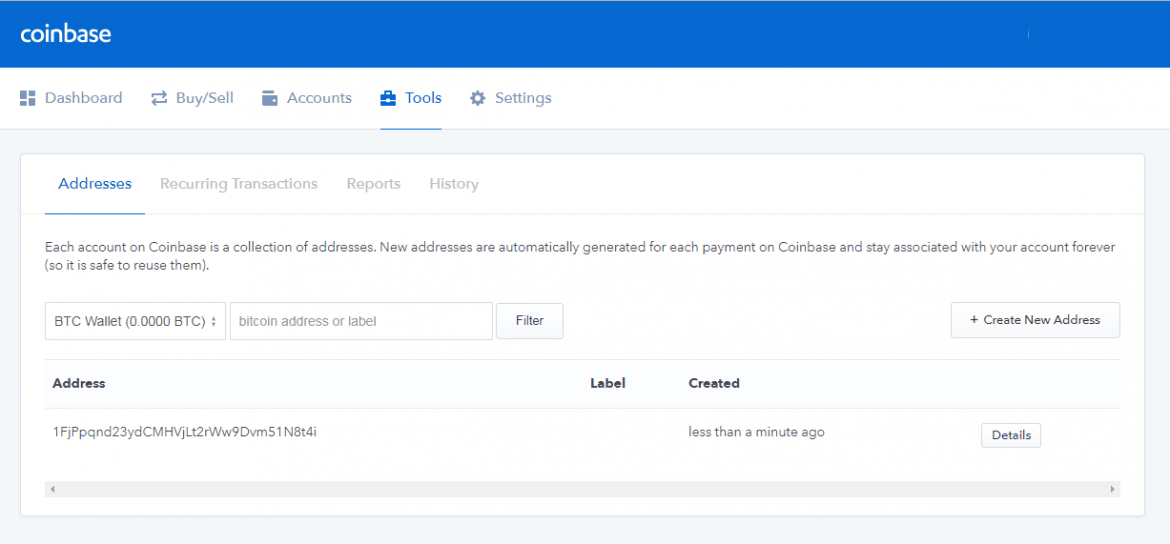Click the Dashboard grid icon
The height and width of the screenshot is (544, 1170).
pos(28,98)
